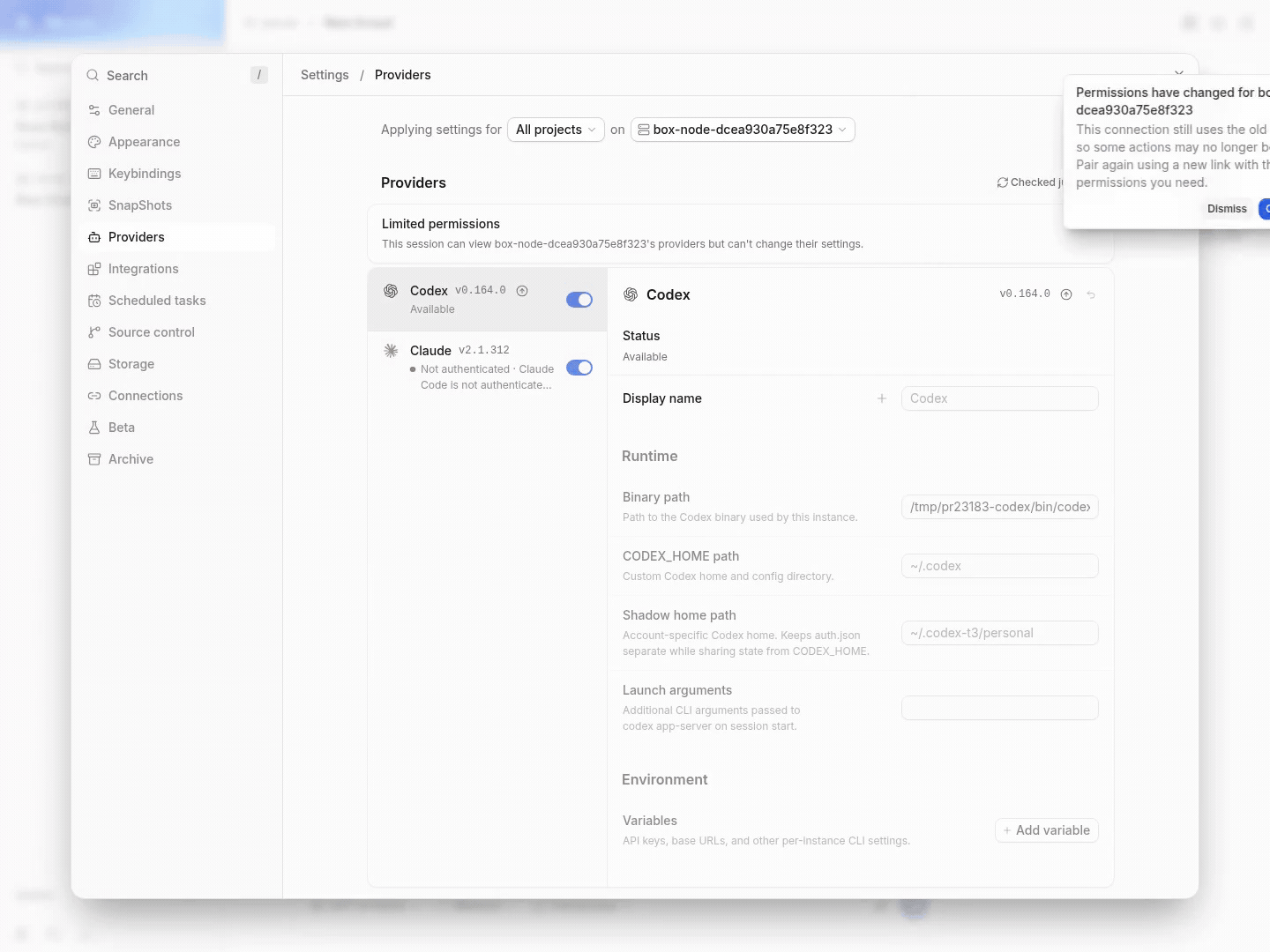The height and width of the screenshot is (952, 1270).
Task: Go to Keybindings settings
Action: 176,174
